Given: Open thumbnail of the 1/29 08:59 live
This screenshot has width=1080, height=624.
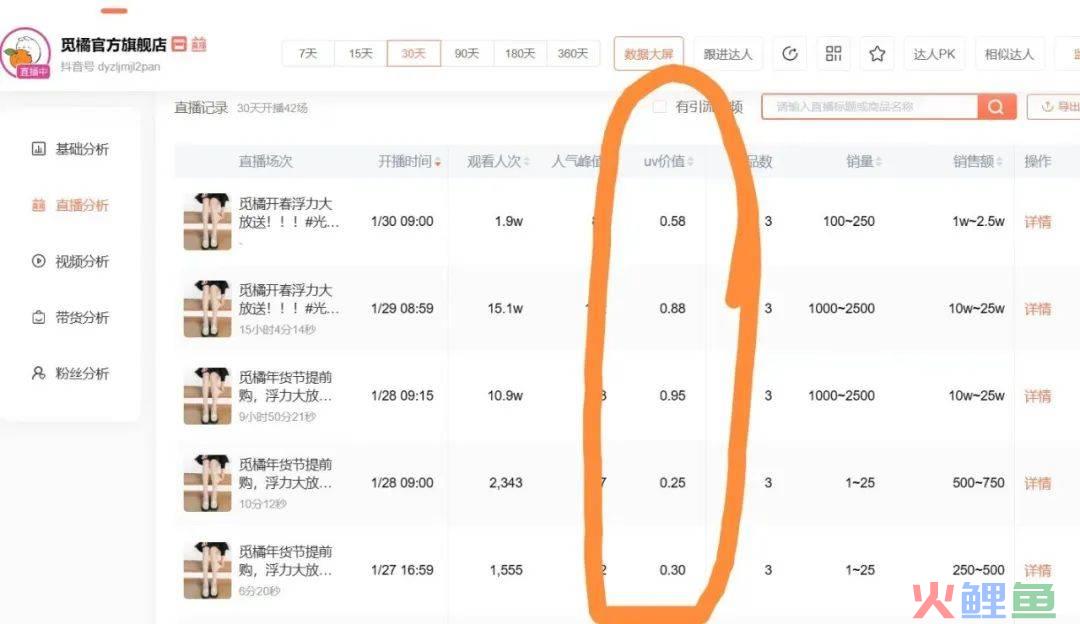Looking at the screenshot, I should pos(207,309).
